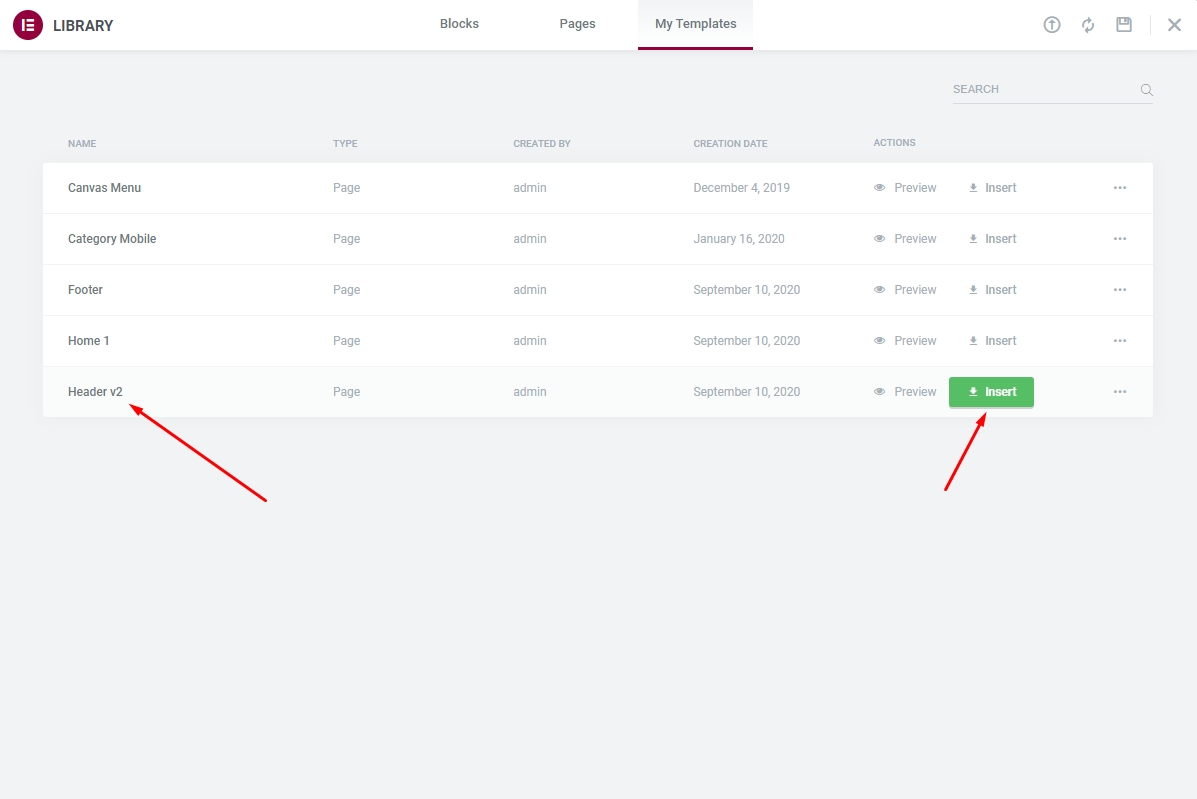Click the save template disk icon
This screenshot has width=1197, height=799.
(x=1124, y=25)
